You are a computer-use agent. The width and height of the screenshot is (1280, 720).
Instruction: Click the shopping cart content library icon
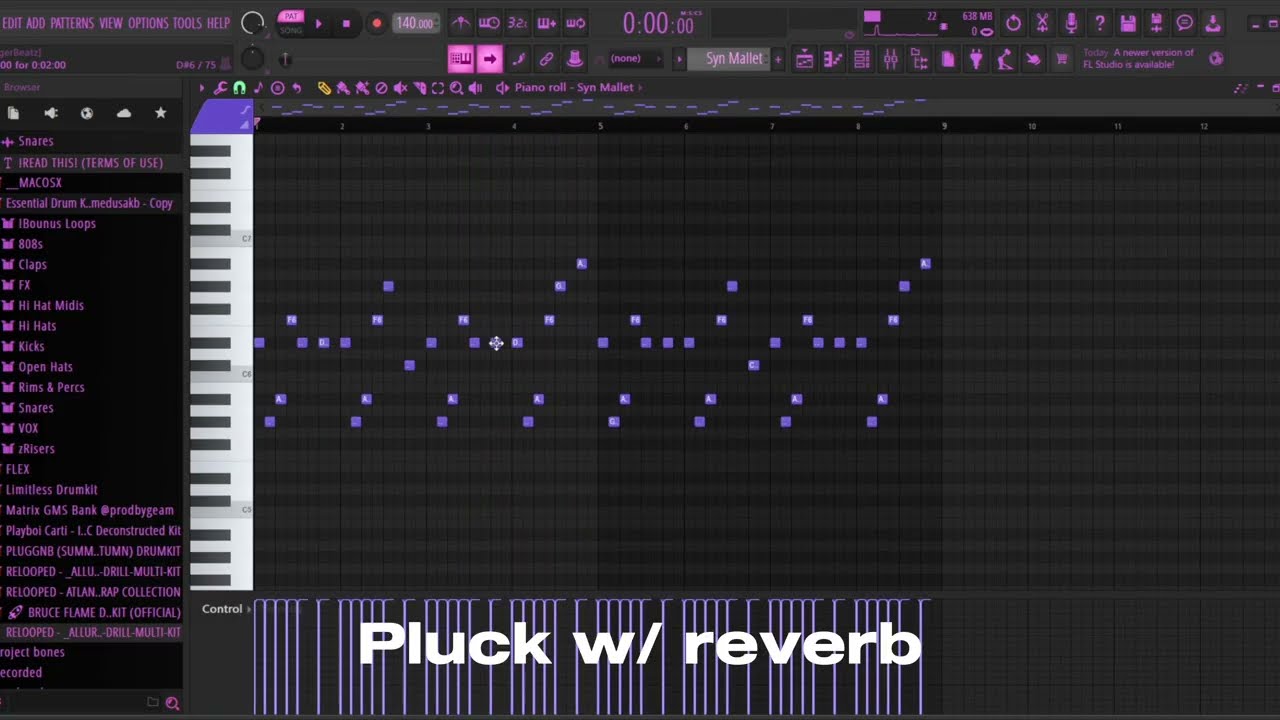[x=1062, y=60]
